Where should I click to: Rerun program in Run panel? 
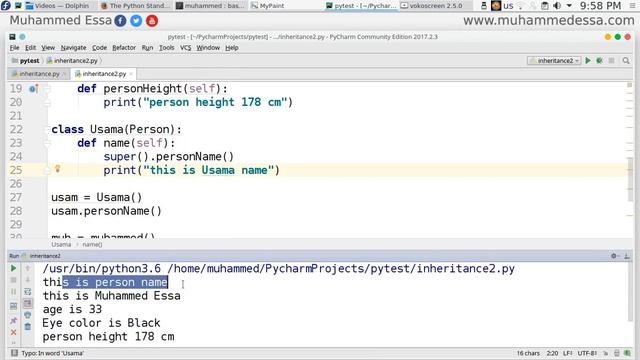tap(13, 268)
